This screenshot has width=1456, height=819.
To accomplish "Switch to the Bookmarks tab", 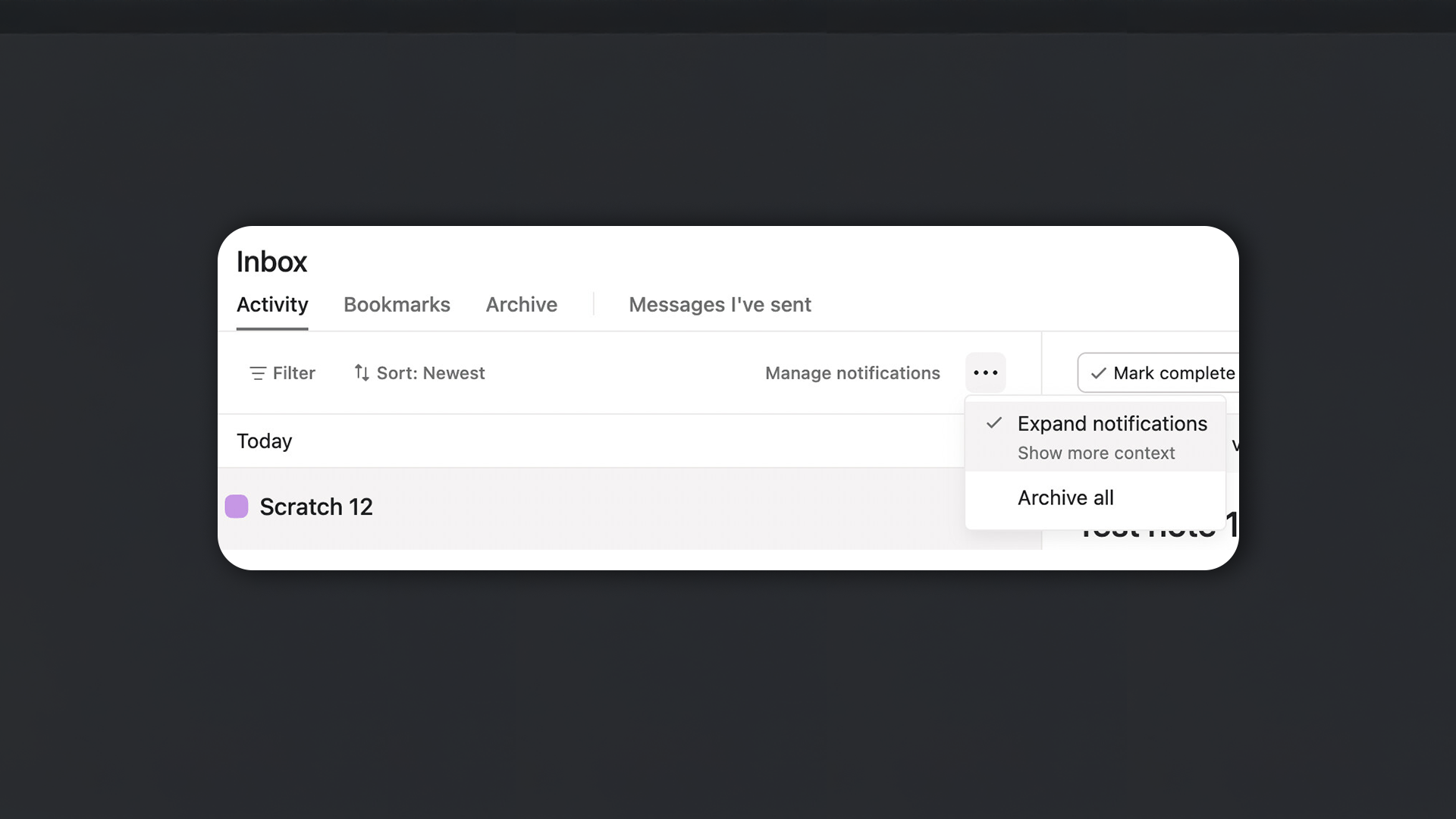I will (397, 305).
